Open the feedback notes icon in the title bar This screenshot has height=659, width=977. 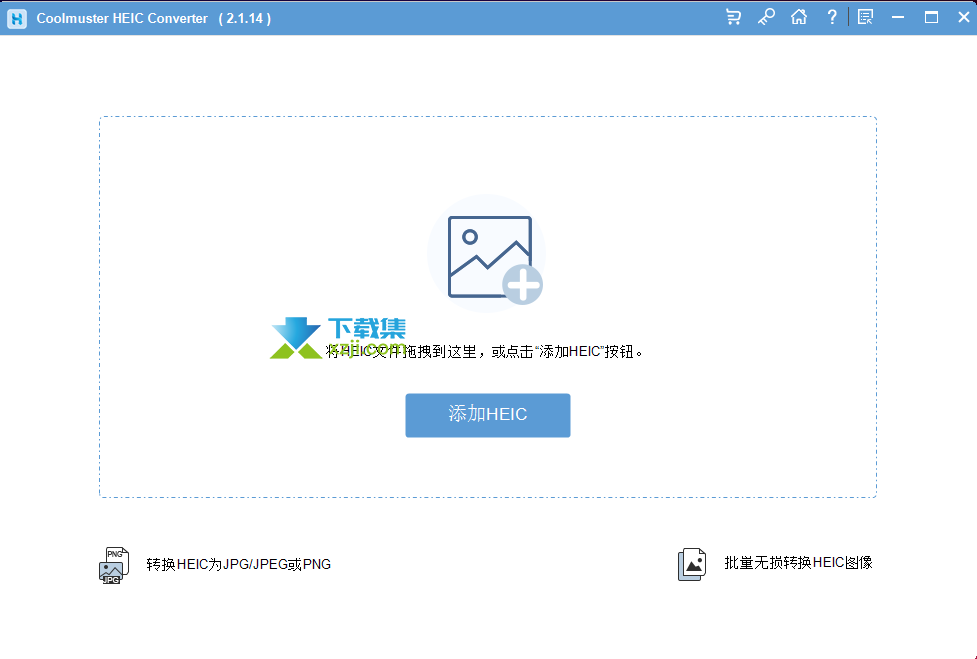[865, 17]
